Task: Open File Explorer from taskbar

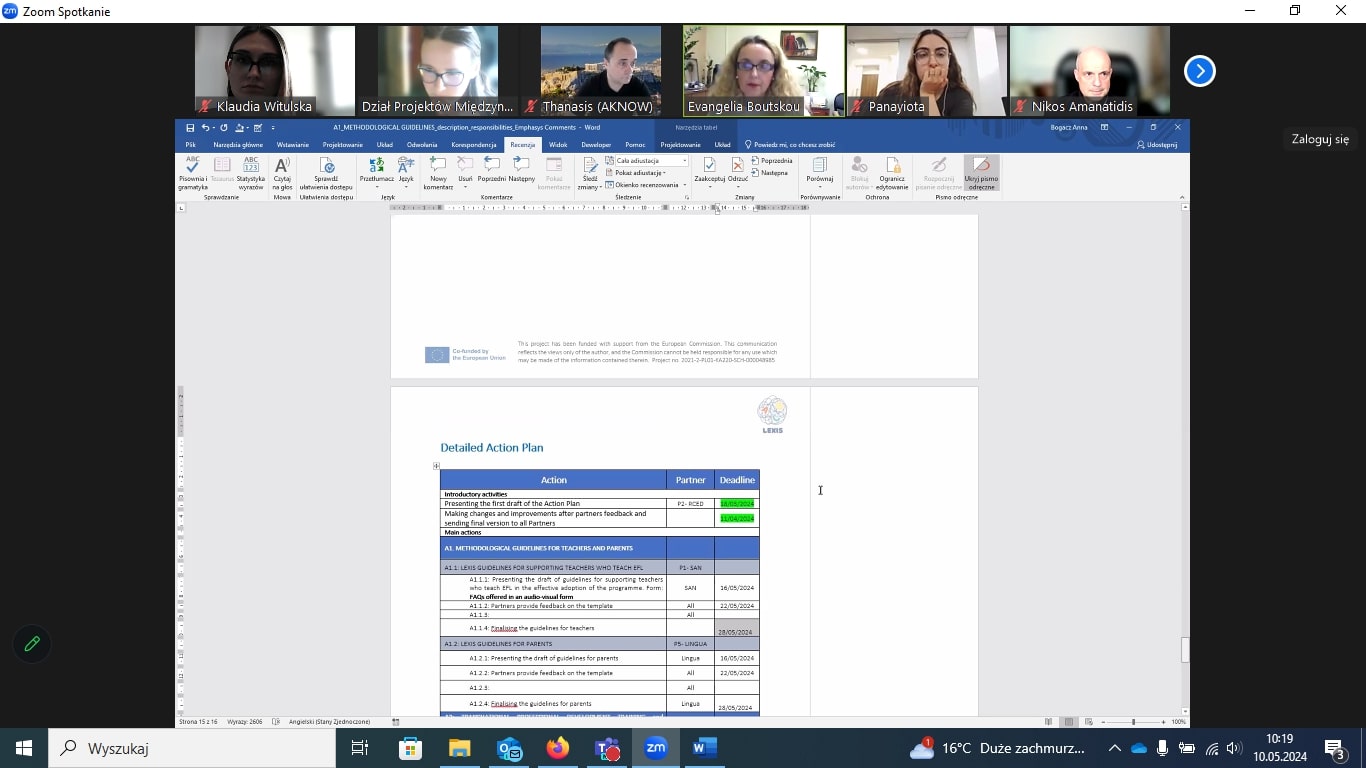Action: pos(459,748)
